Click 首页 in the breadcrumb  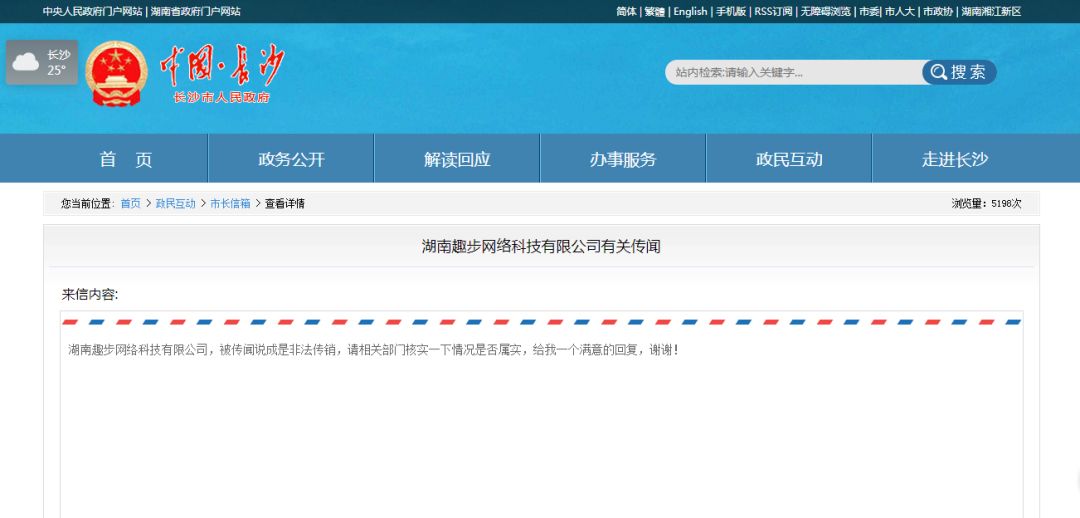click(x=130, y=203)
